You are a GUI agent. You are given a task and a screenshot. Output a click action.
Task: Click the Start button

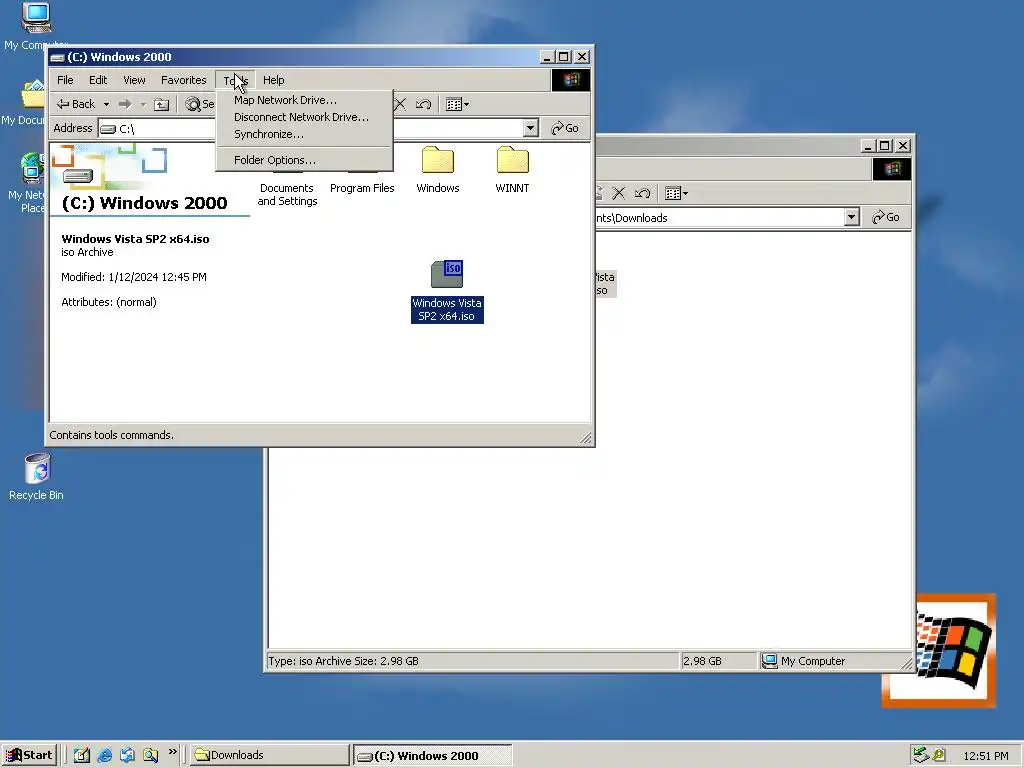pos(29,755)
